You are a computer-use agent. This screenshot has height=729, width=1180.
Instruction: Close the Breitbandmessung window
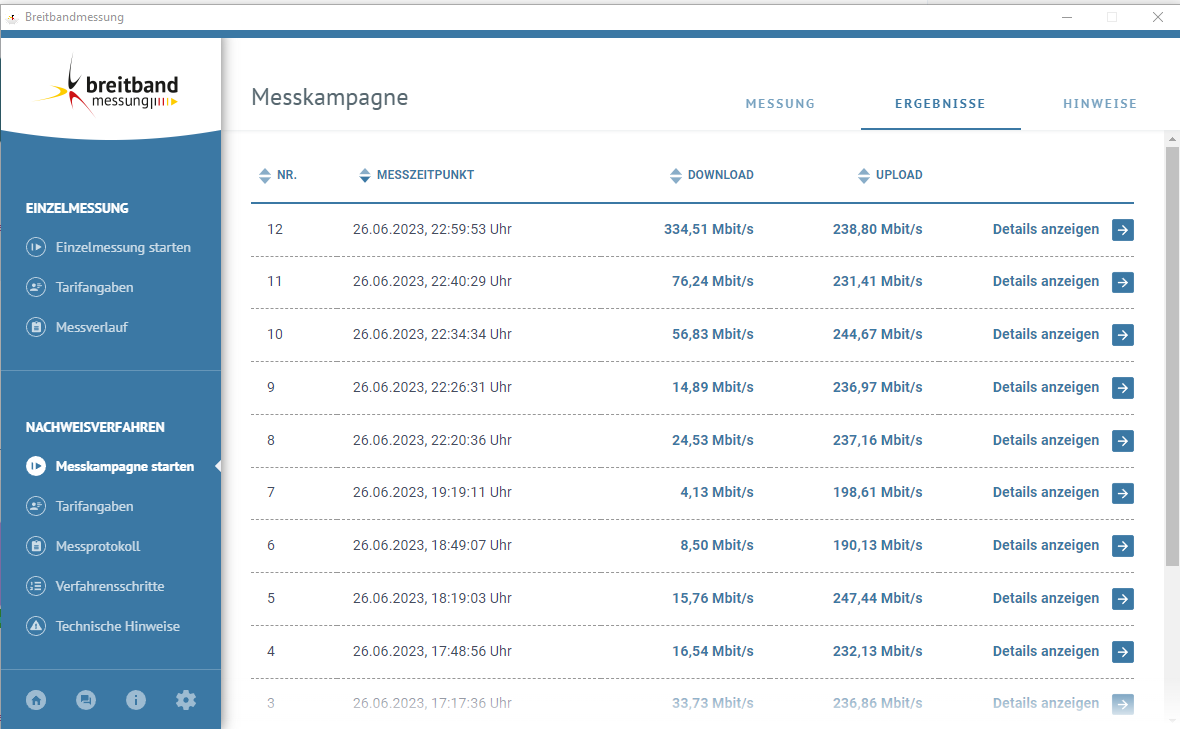click(x=1157, y=17)
